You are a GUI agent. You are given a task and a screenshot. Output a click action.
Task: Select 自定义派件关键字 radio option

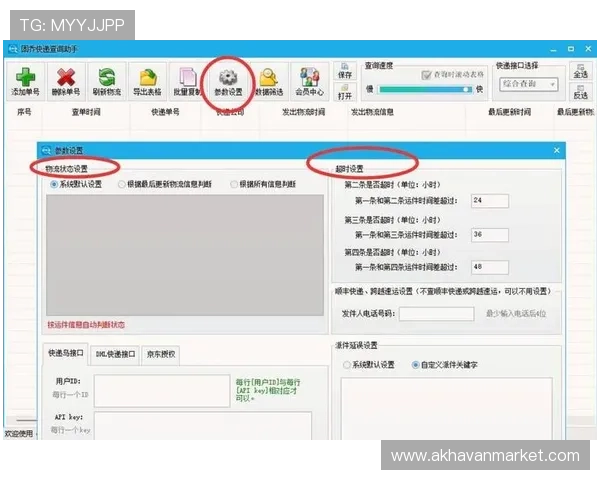tap(415, 365)
